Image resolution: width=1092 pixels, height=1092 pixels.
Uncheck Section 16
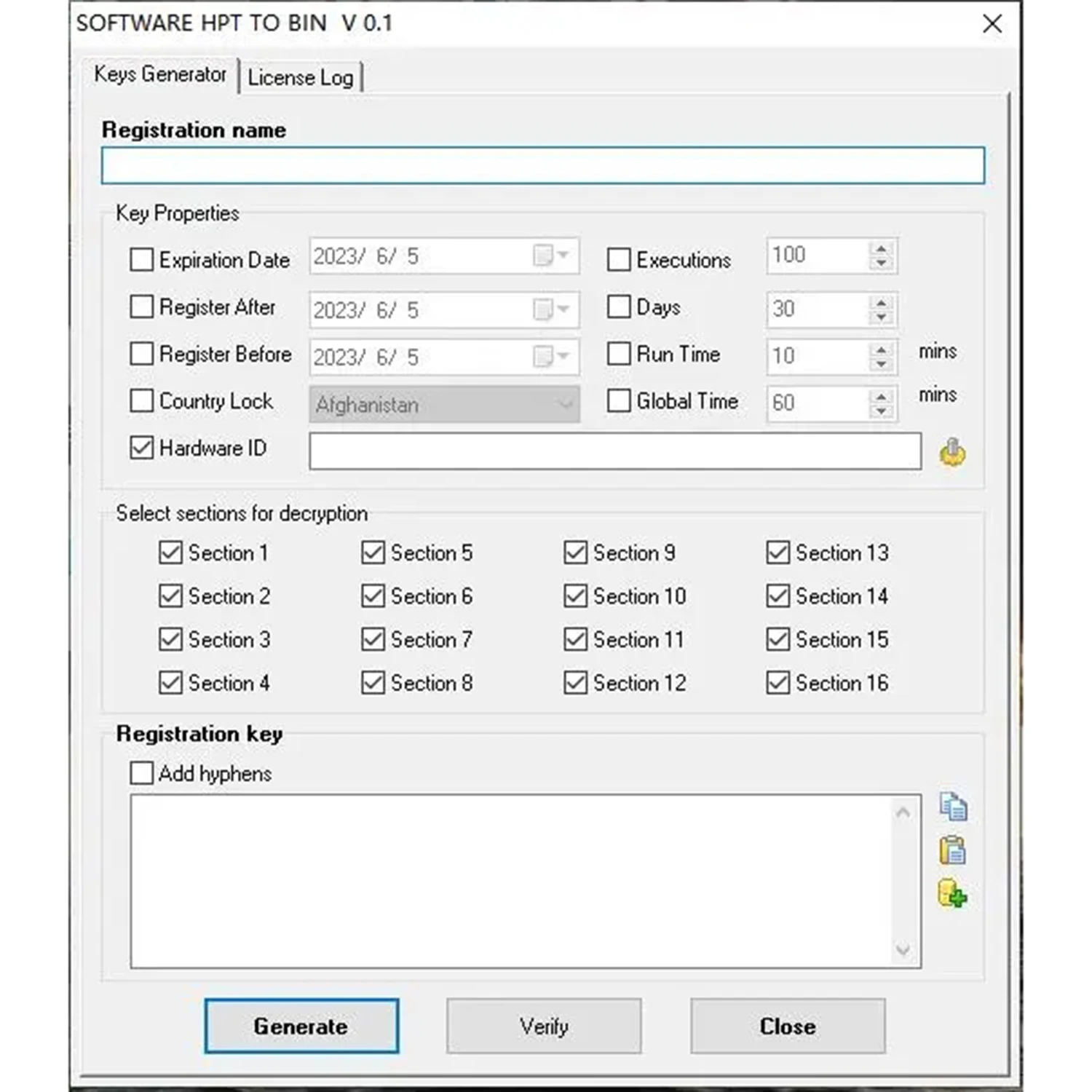778,683
